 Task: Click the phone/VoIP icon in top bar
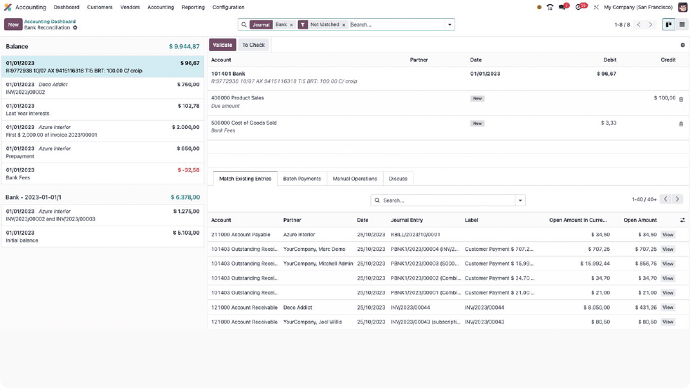click(x=550, y=7)
